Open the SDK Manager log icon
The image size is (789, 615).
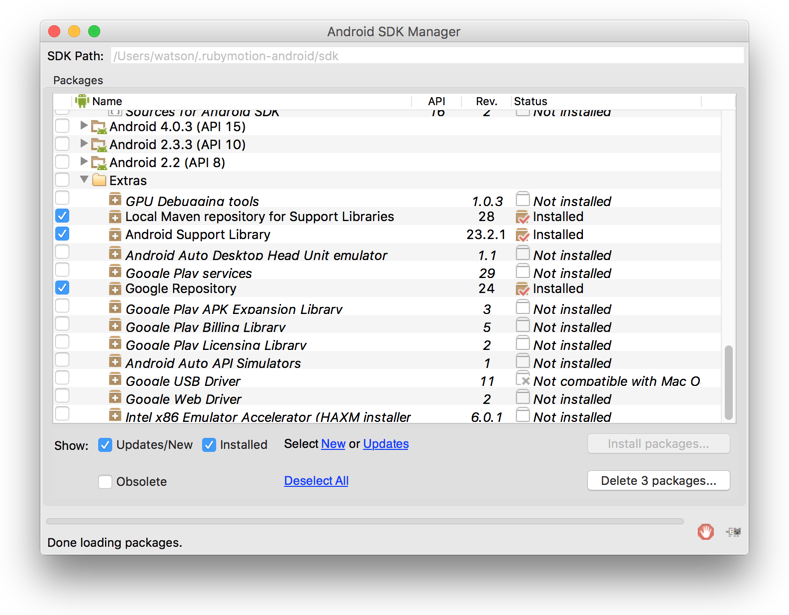click(x=734, y=531)
